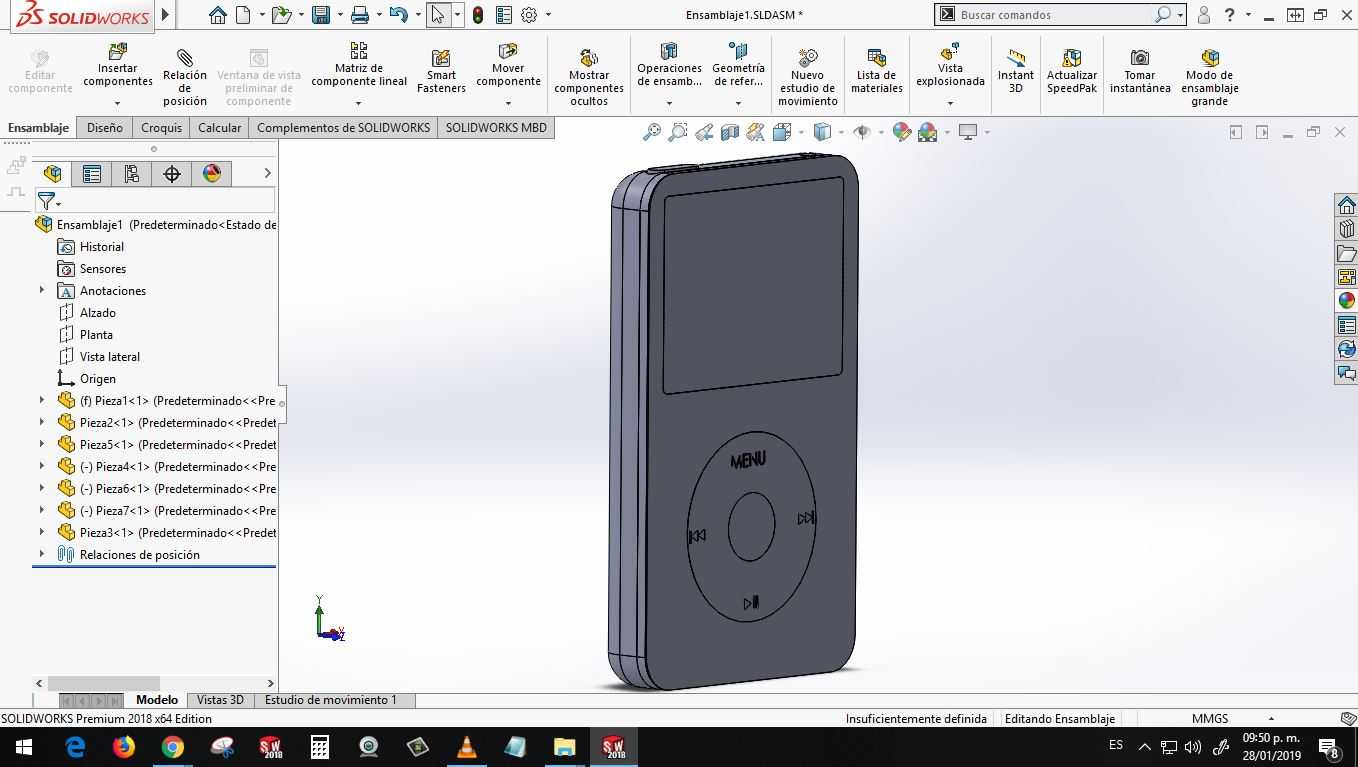
Task: Open SOLIDWORKS MBD tab
Action: coord(496,128)
